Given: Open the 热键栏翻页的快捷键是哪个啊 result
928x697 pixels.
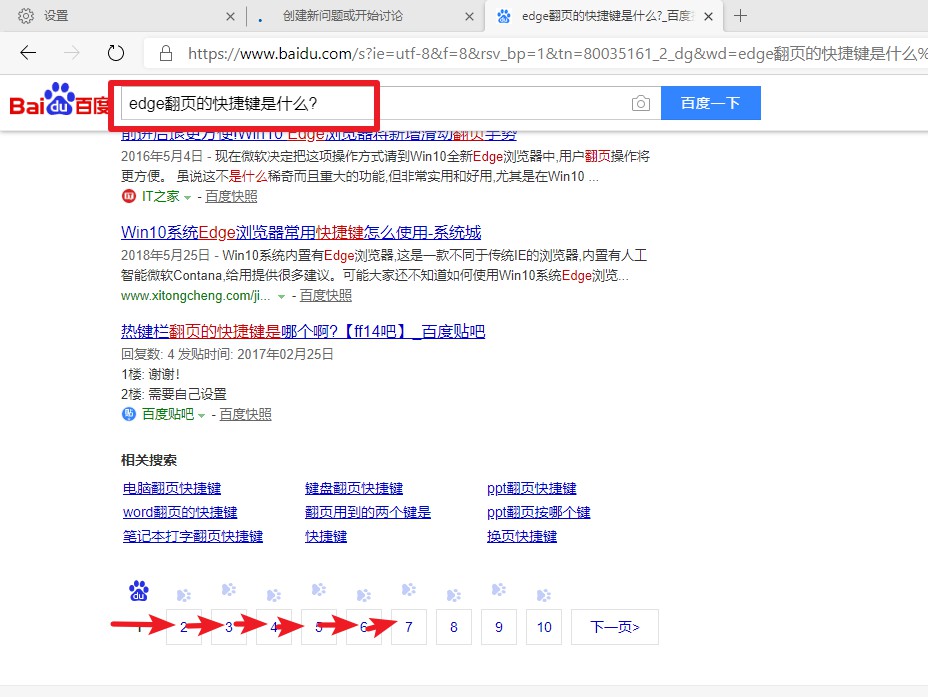Looking at the screenshot, I should [x=303, y=331].
